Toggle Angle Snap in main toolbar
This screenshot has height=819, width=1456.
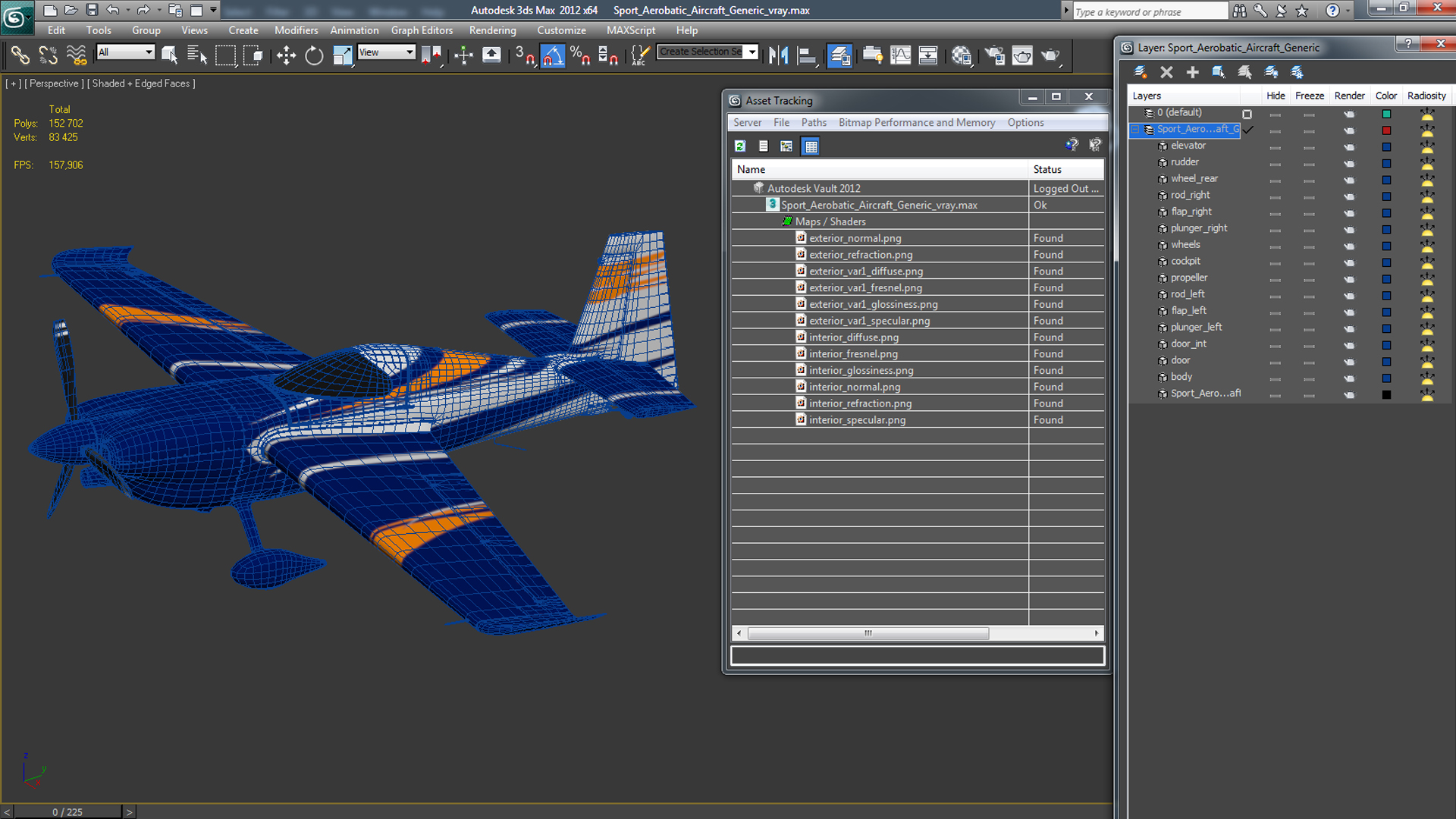(553, 55)
